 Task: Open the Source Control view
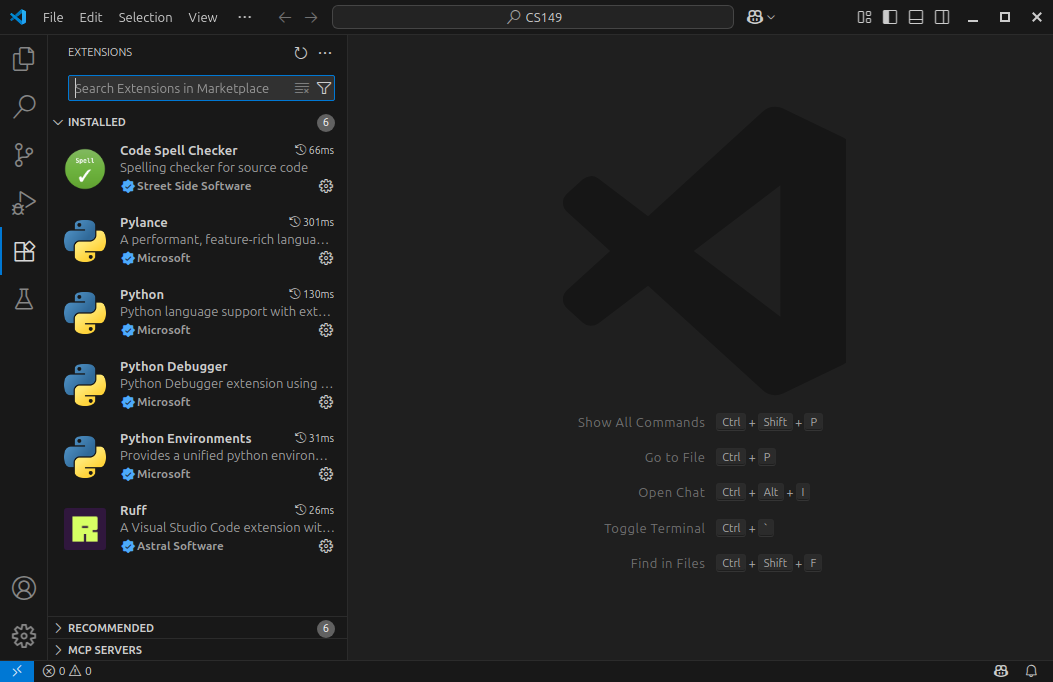pos(23,155)
